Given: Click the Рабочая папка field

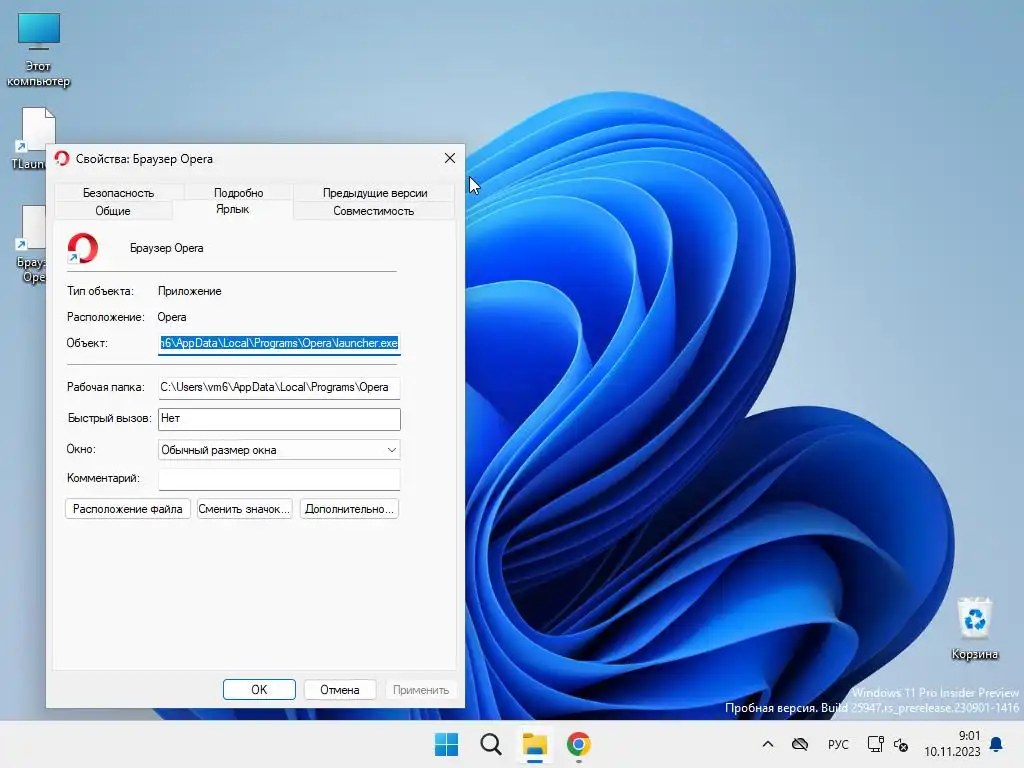Looking at the screenshot, I should pyautogui.click(x=279, y=387).
